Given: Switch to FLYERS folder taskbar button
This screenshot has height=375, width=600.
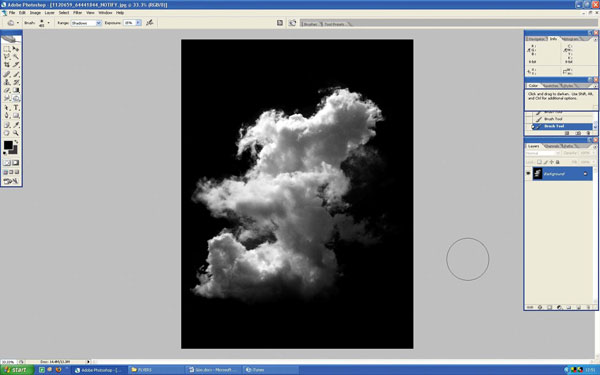Looking at the screenshot, I should pos(156,370).
